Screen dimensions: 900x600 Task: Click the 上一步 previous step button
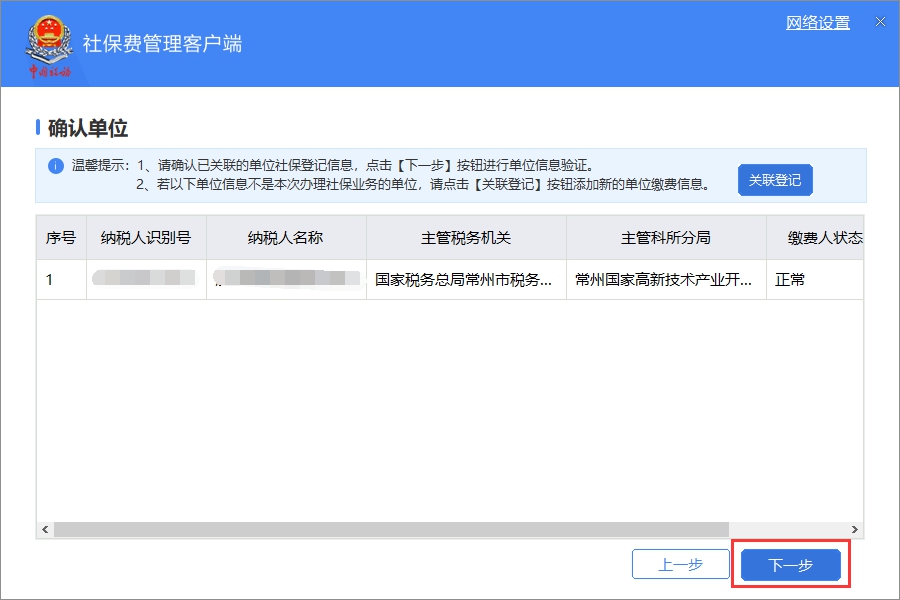click(681, 564)
